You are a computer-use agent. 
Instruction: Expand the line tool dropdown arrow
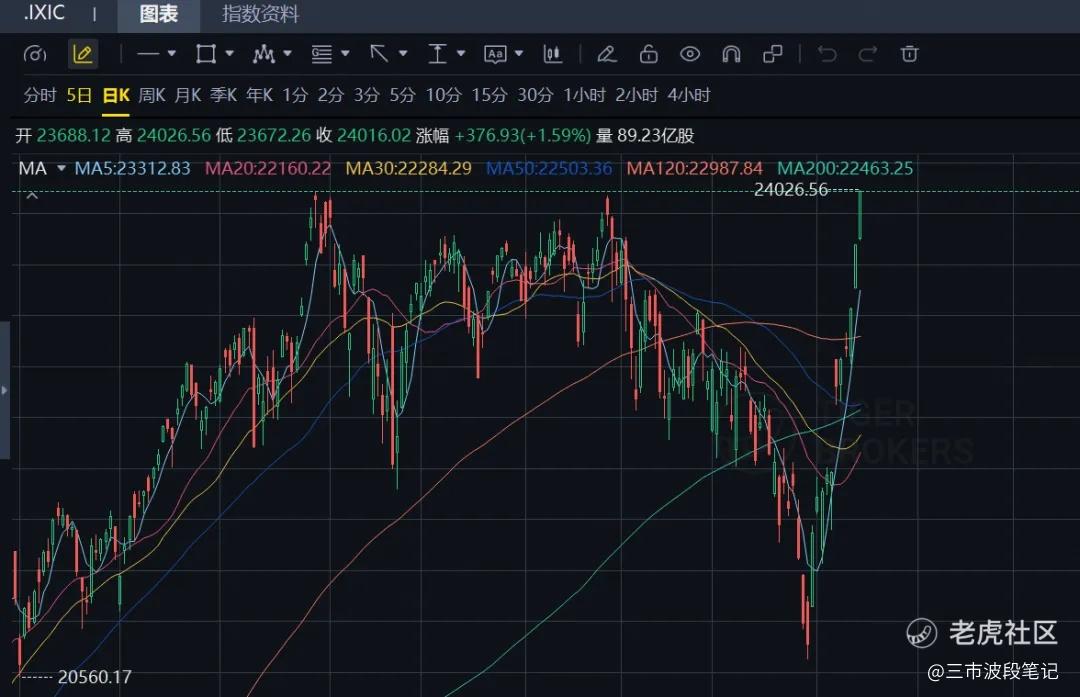click(x=172, y=53)
